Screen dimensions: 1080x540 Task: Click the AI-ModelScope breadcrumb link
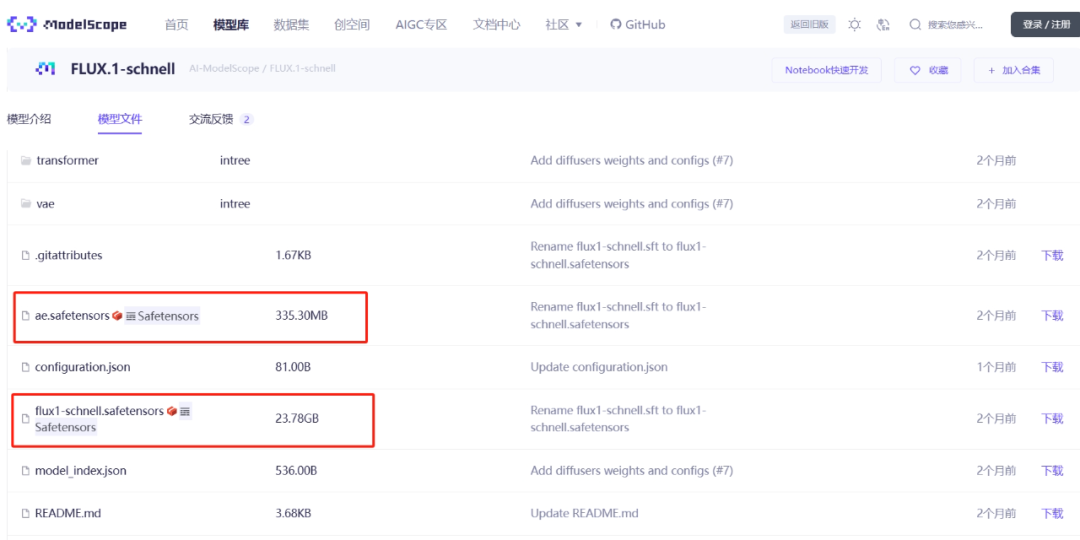tap(224, 69)
